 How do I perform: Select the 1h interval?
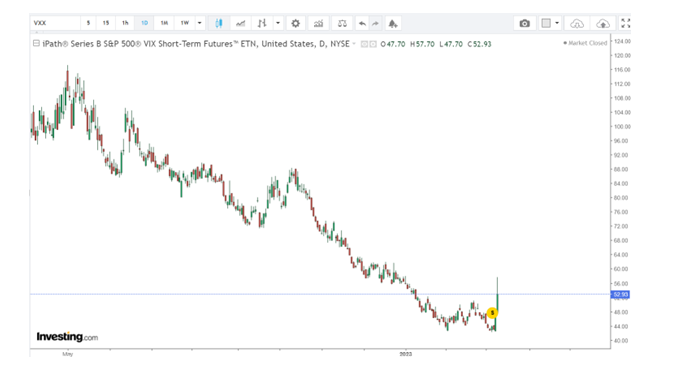pyautogui.click(x=125, y=23)
